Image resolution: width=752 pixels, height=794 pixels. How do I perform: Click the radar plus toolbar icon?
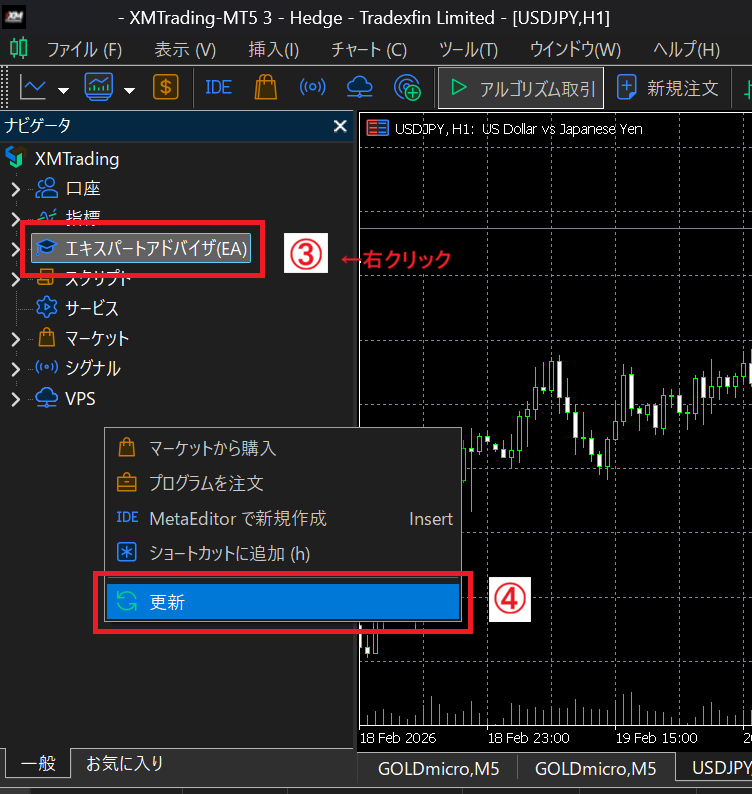[x=407, y=88]
